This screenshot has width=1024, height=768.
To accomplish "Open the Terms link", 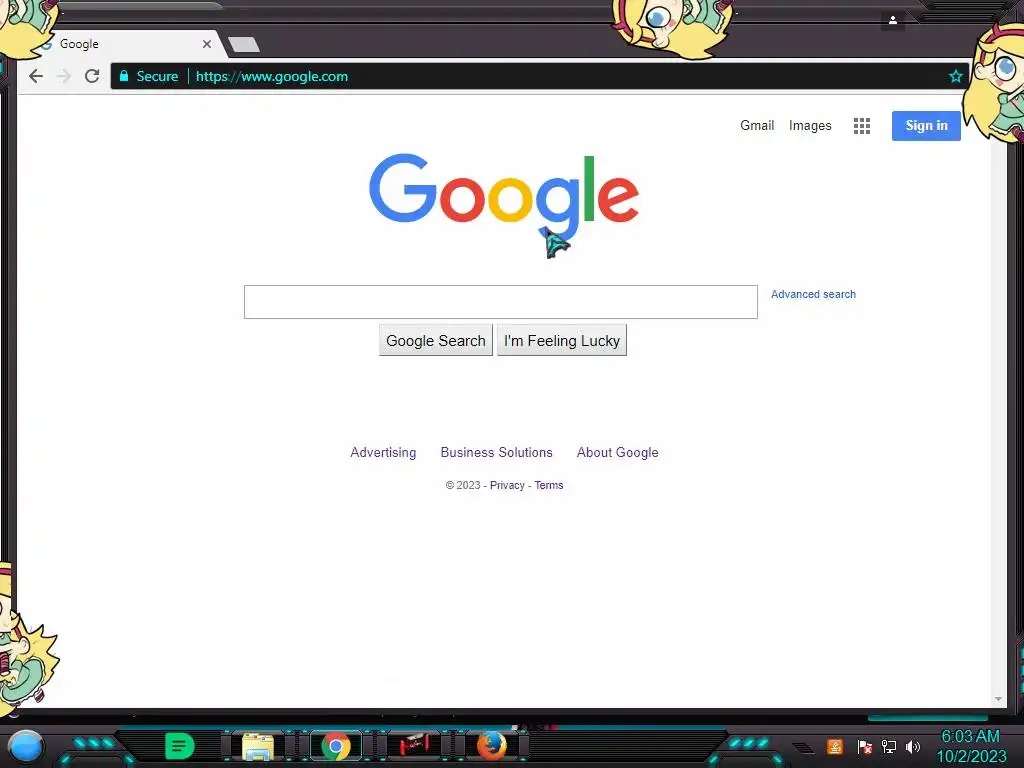I will (549, 485).
